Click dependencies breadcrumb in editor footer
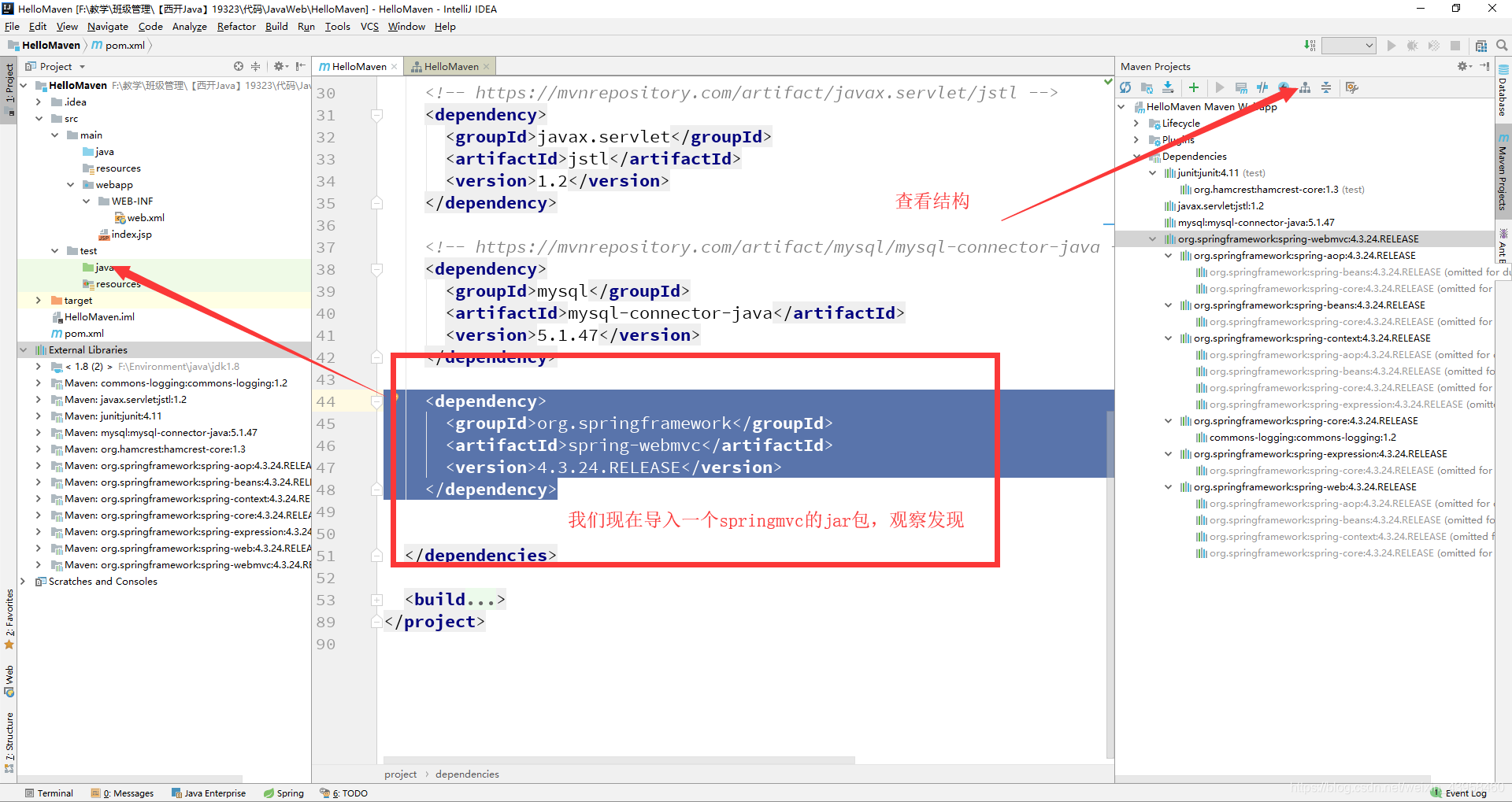Image resolution: width=1512 pixels, height=802 pixels. point(467,774)
